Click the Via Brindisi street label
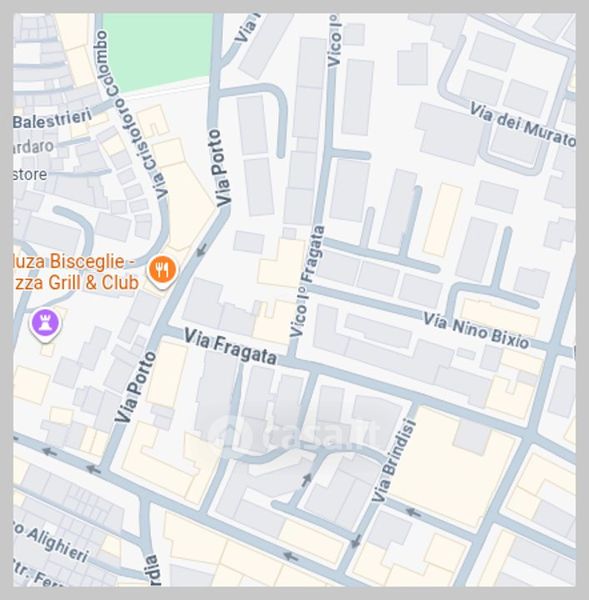This screenshot has width=589, height=600. [394, 461]
